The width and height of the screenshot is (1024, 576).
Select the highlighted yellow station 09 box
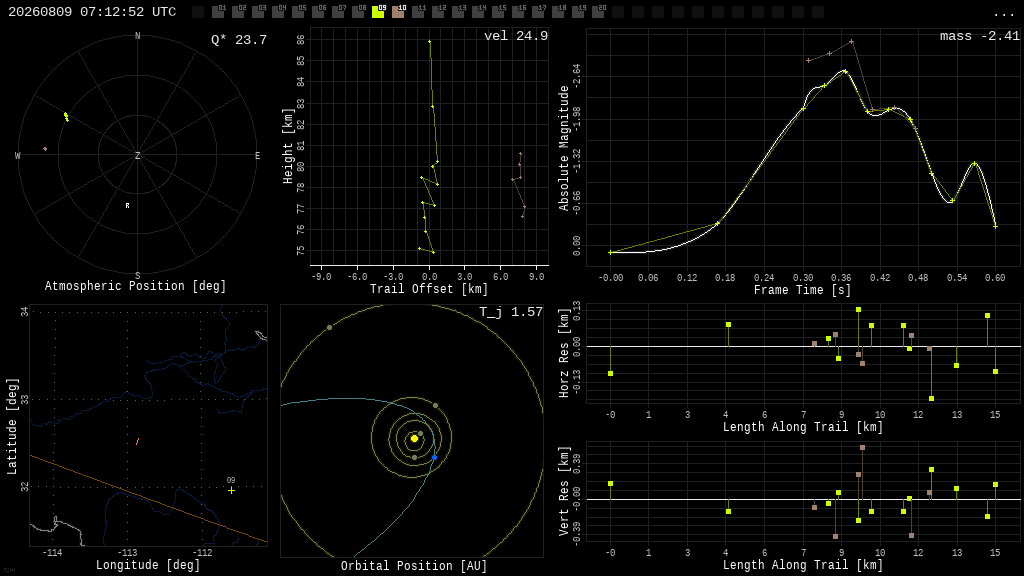click(377, 12)
